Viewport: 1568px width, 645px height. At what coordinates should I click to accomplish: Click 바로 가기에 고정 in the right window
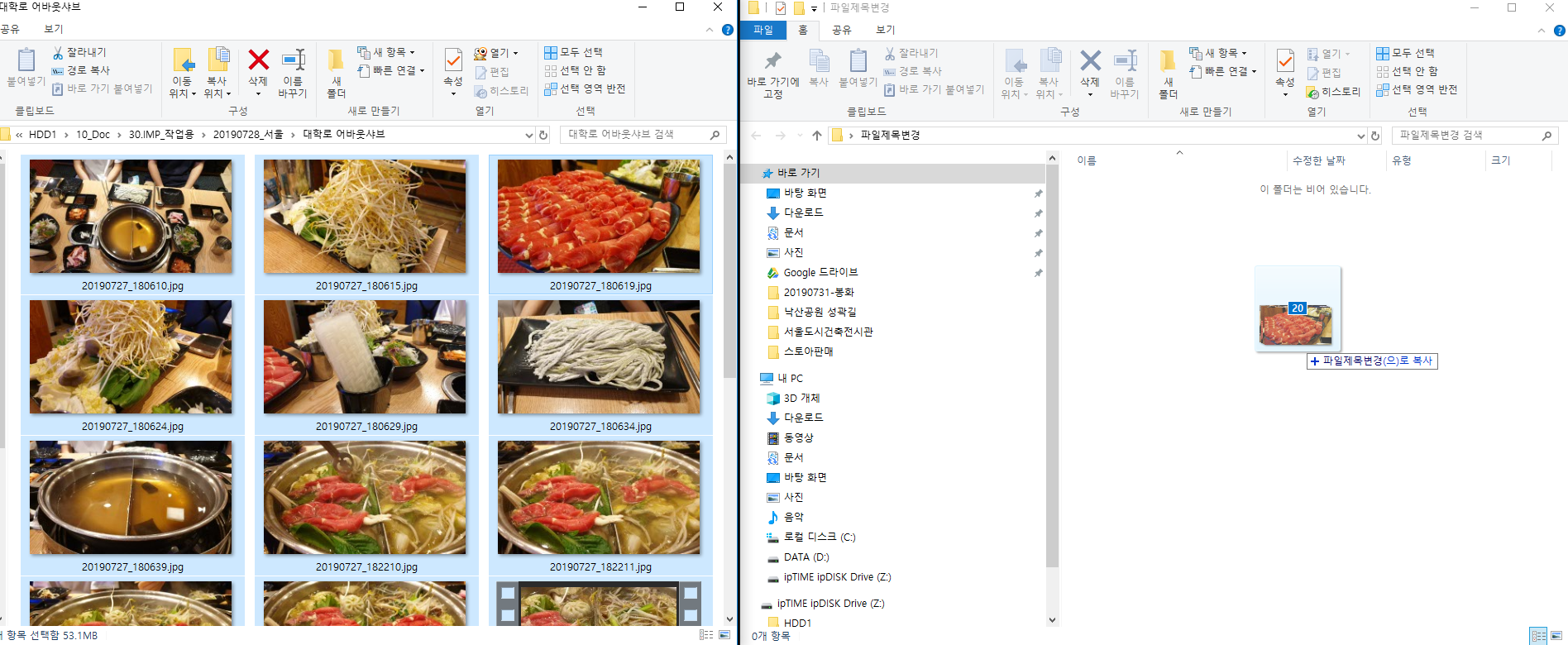[x=772, y=73]
